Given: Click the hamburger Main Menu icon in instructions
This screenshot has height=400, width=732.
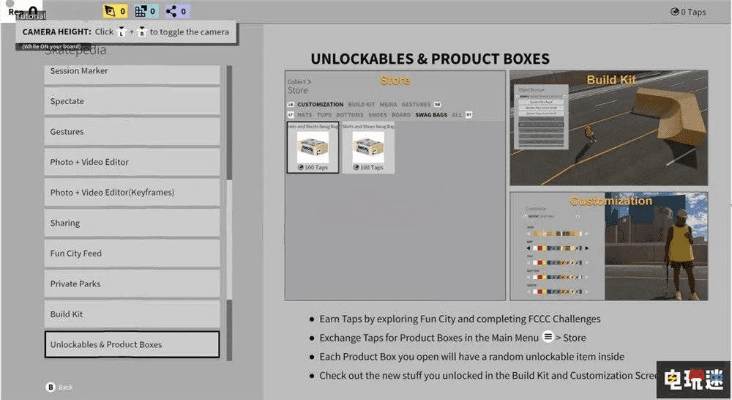Looking at the screenshot, I should coord(548,338).
